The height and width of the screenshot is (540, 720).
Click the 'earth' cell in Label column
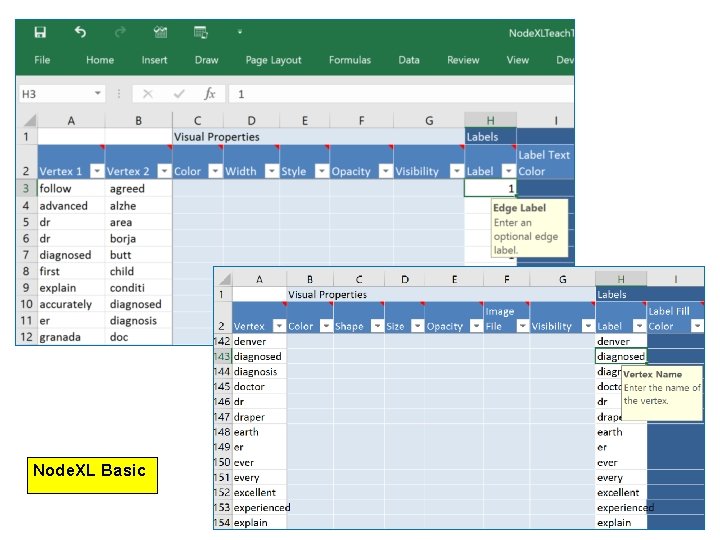click(x=621, y=432)
